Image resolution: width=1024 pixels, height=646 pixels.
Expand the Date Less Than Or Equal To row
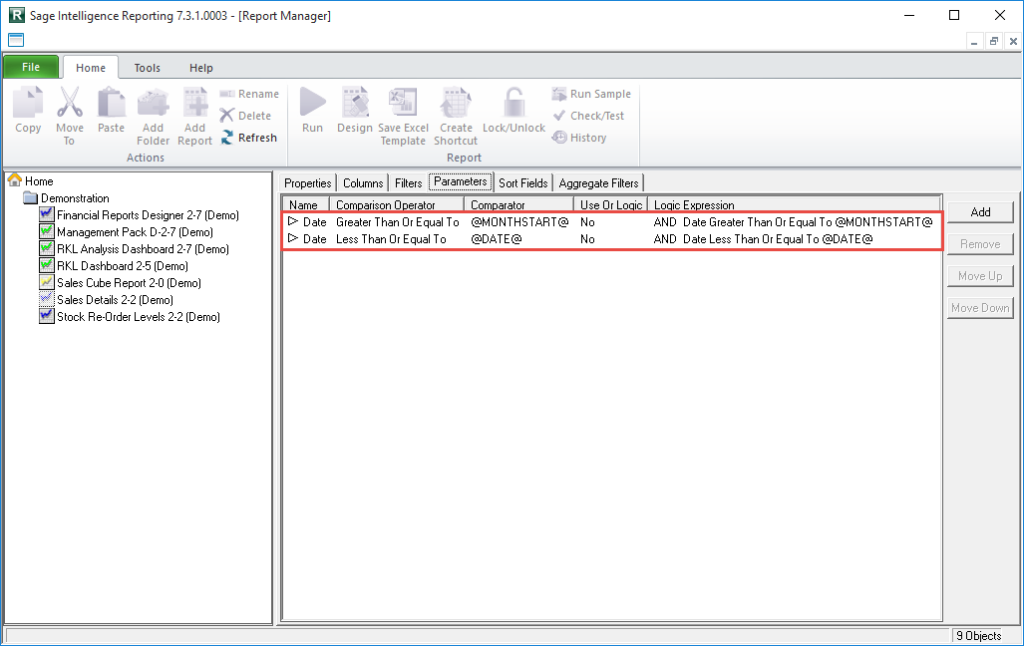click(294, 239)
